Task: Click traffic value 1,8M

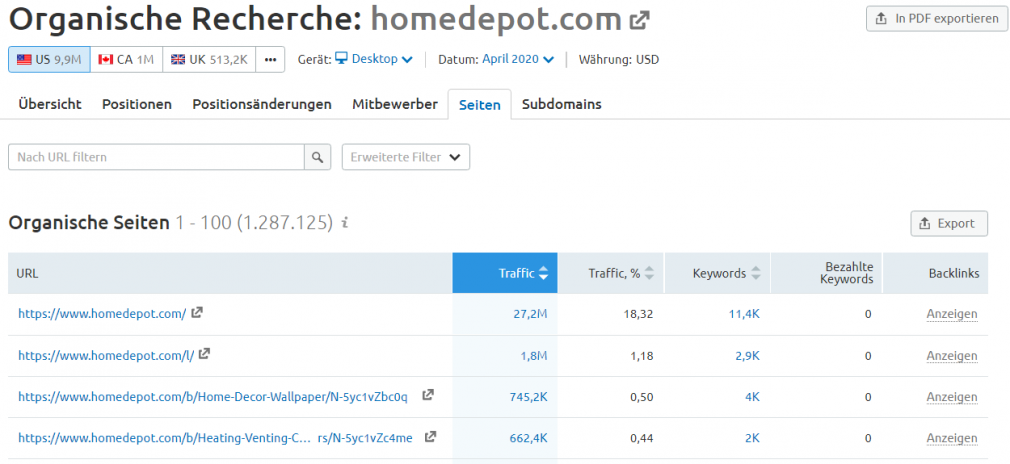Action: [534, 355]
